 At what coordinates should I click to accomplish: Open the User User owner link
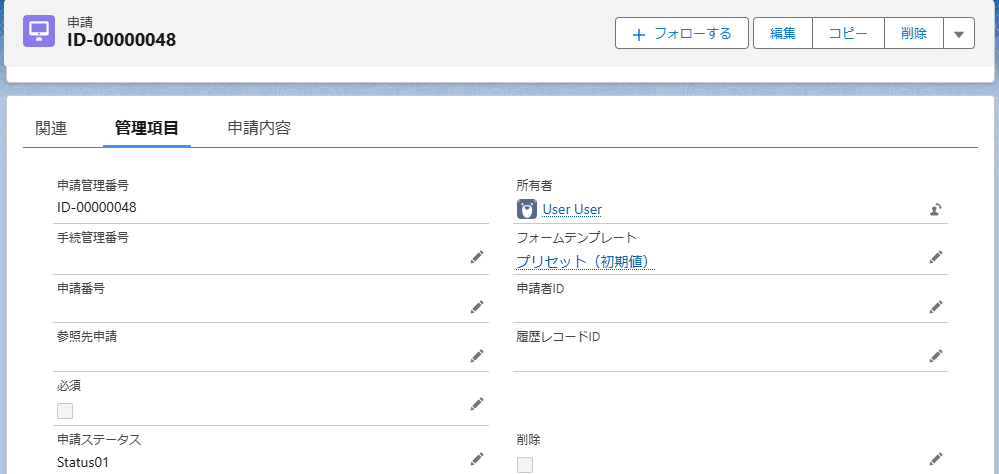click(x=572, y=210)
